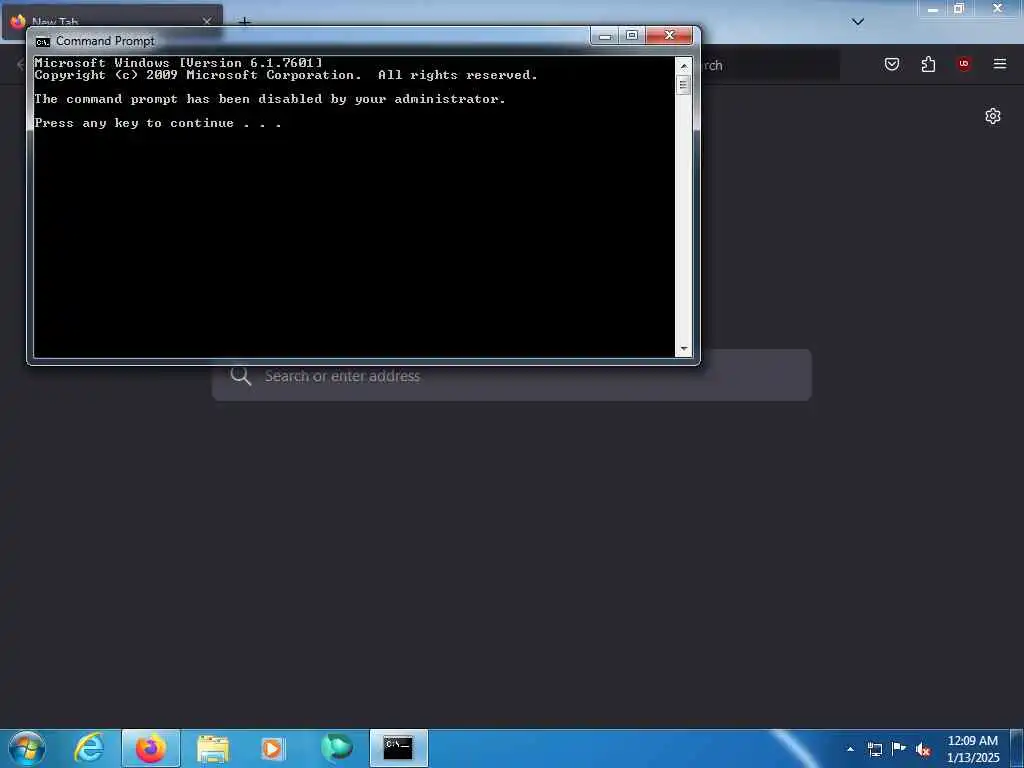Click the Command Prompt scrollbar thumb
Viewport: 1024px width, 768px height.
tap(684, 85)
